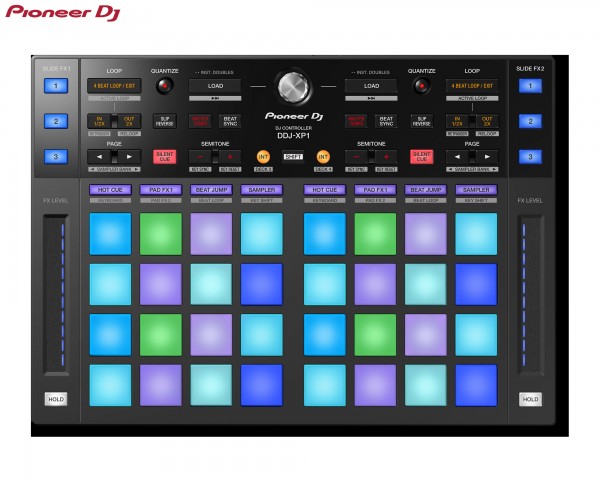Viewport: 600px width, 480px height.
Task: Click the red Pioneer DJ logo
Action: [x=63, y=13]
